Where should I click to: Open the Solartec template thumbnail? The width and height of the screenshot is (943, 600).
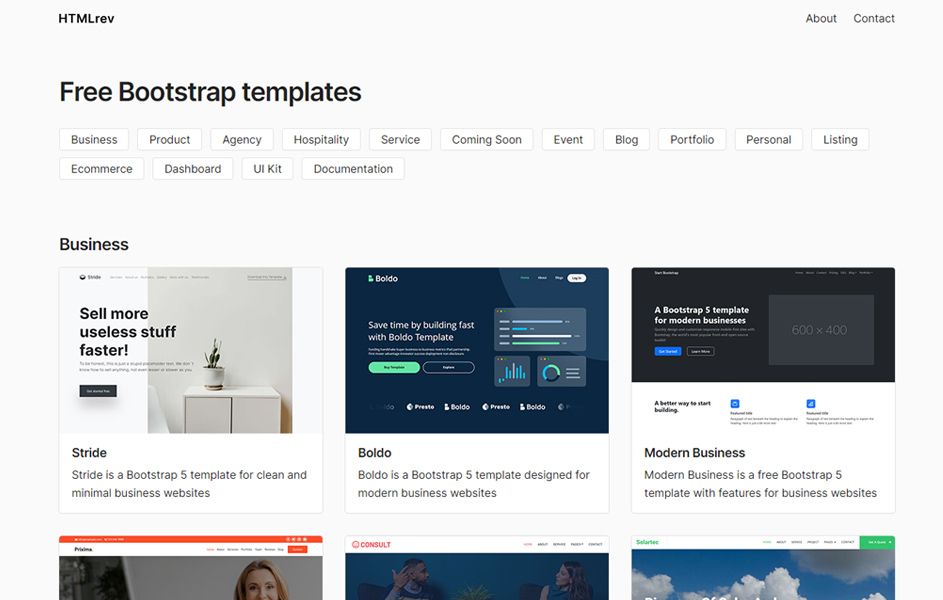click(763, 568)
